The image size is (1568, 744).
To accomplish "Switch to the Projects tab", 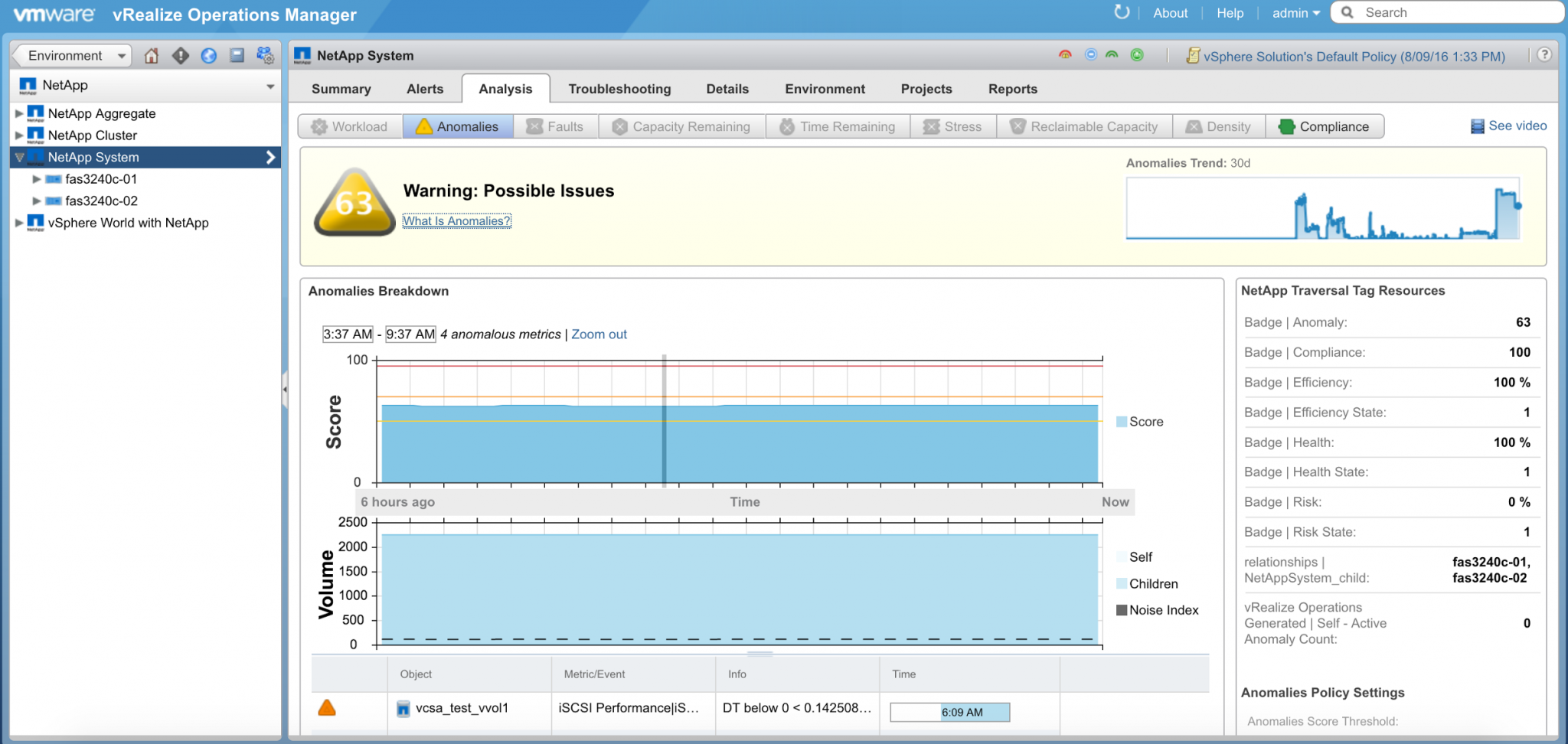I will (926, 89).
